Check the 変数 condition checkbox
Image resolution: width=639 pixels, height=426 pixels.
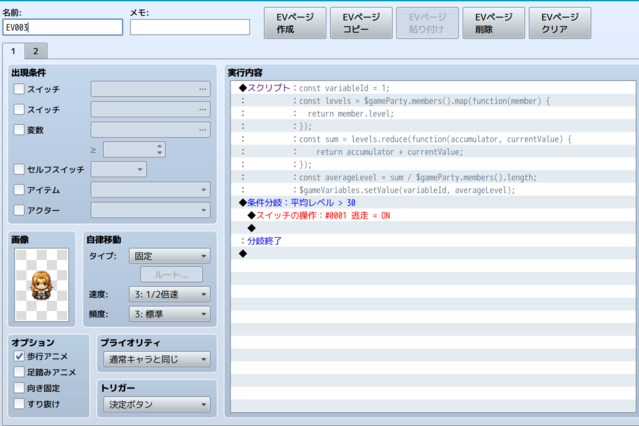(x=19, y=130)
